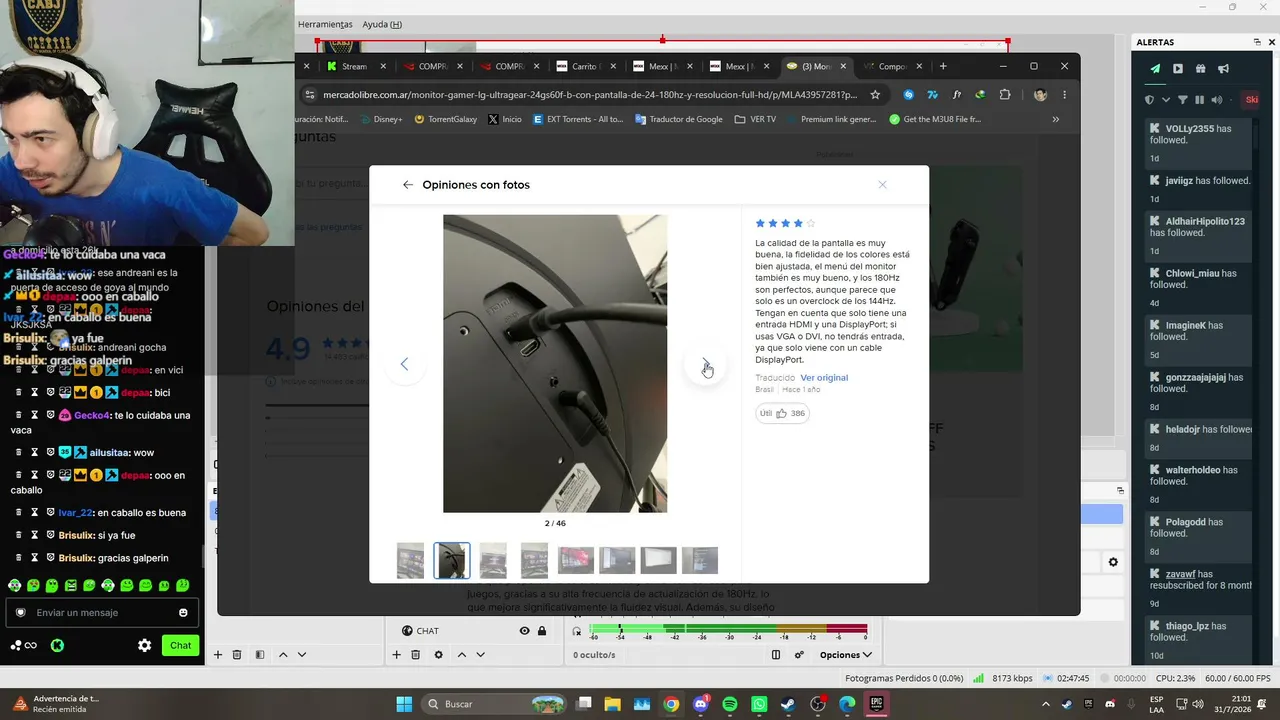Open source properties gear in OBS
1280x720 pixels.
point(438,655)
